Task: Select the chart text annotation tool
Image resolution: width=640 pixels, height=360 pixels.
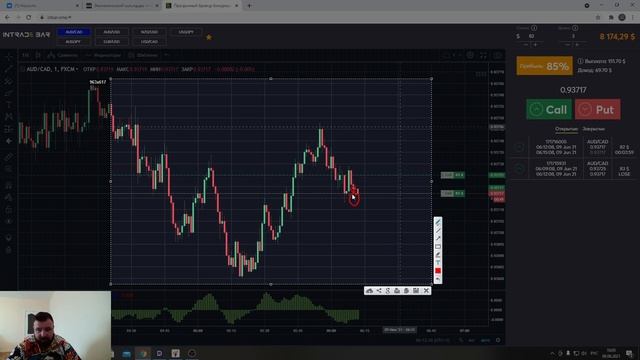Action: [9, 105]
